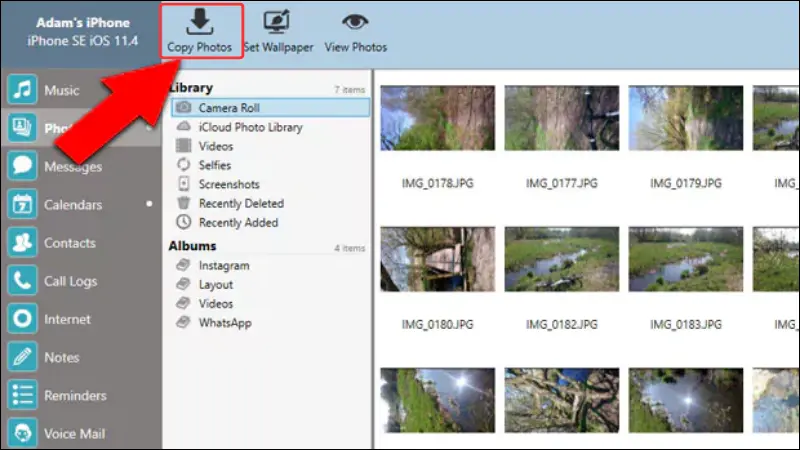Select thumbnail IMG_0177.JPG
This screenshot has width=800, height=450.
click(x=562, y=118)
